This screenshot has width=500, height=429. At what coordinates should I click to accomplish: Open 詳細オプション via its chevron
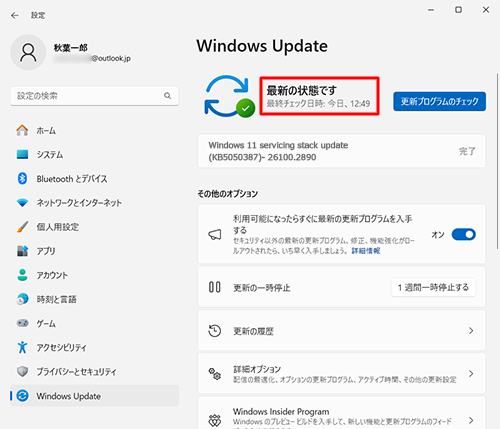pyautogui.click(x=471, y=374)
